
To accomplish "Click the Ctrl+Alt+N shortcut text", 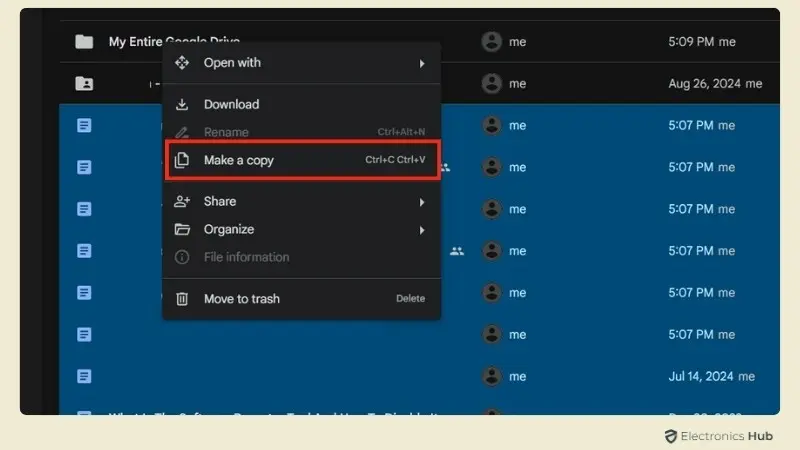I will pos(401,132).
